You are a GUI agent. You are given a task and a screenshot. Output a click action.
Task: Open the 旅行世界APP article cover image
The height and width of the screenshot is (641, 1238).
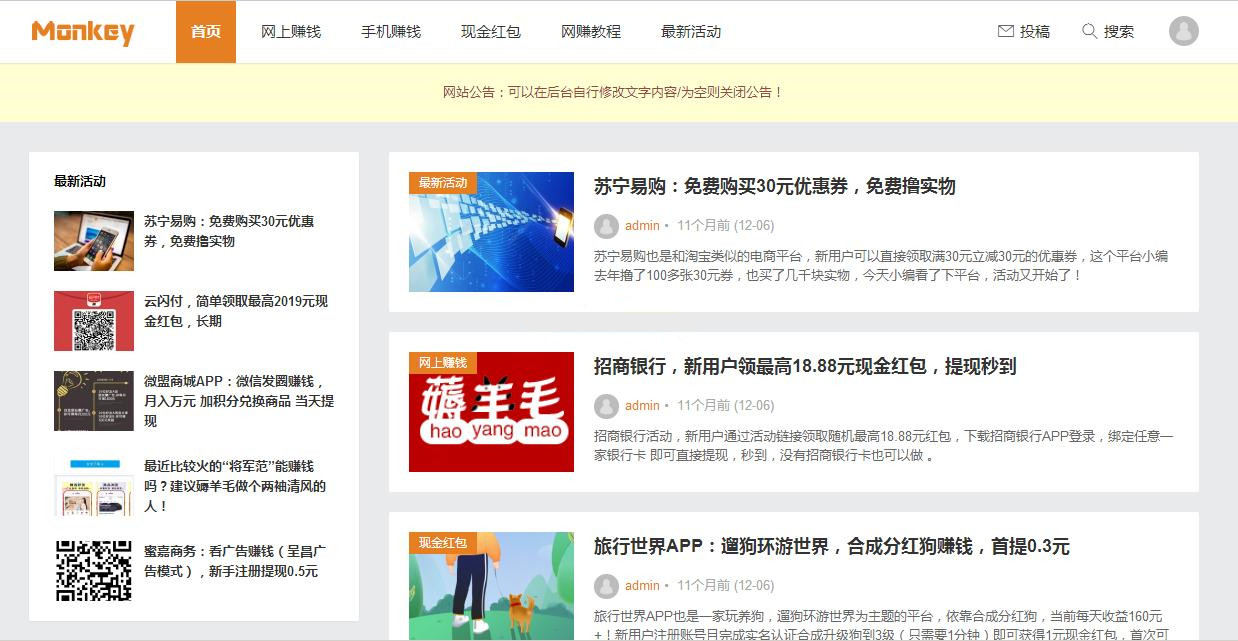(491, 586)
